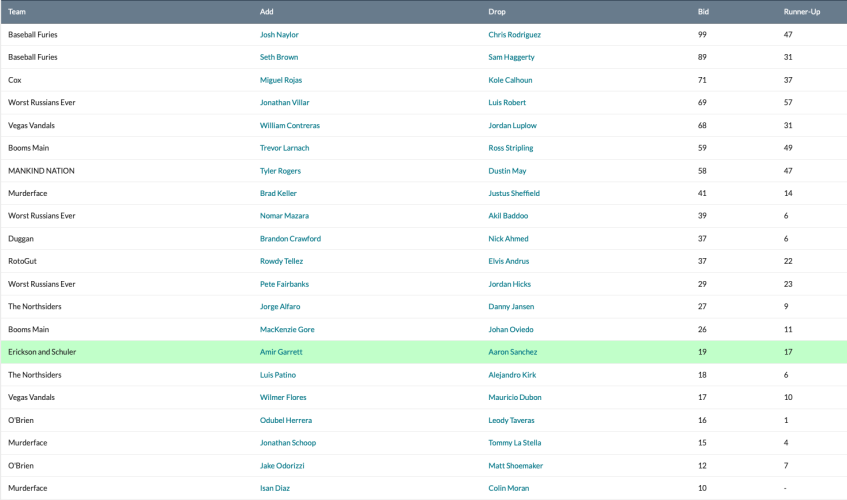Click the Wilmer Flores link
847x500 pixels.
(x=283, y=397)
